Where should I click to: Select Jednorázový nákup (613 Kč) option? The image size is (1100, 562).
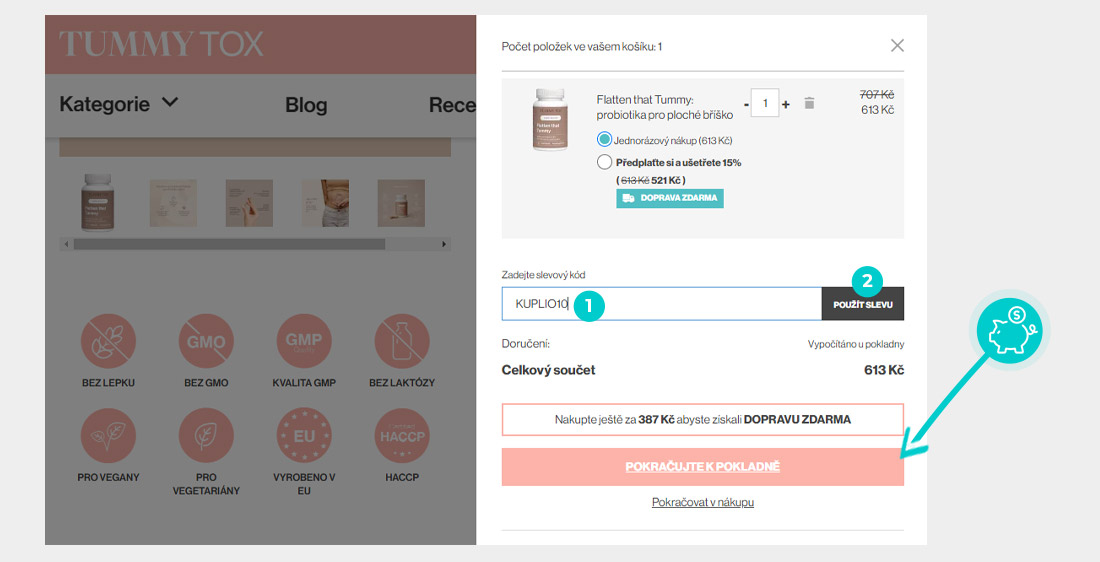point(604,140)
